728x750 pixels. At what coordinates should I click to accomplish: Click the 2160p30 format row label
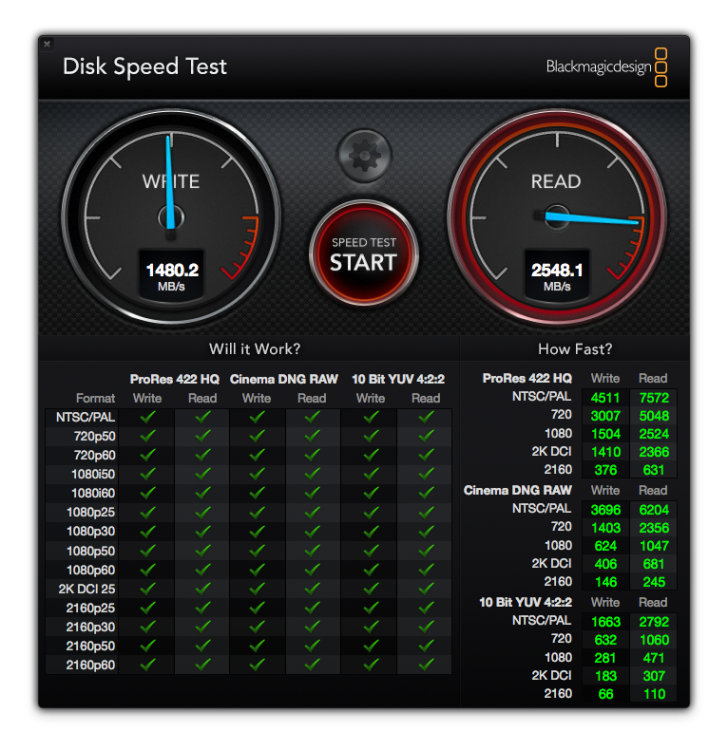pyautogui.click(x=90, y=627)
